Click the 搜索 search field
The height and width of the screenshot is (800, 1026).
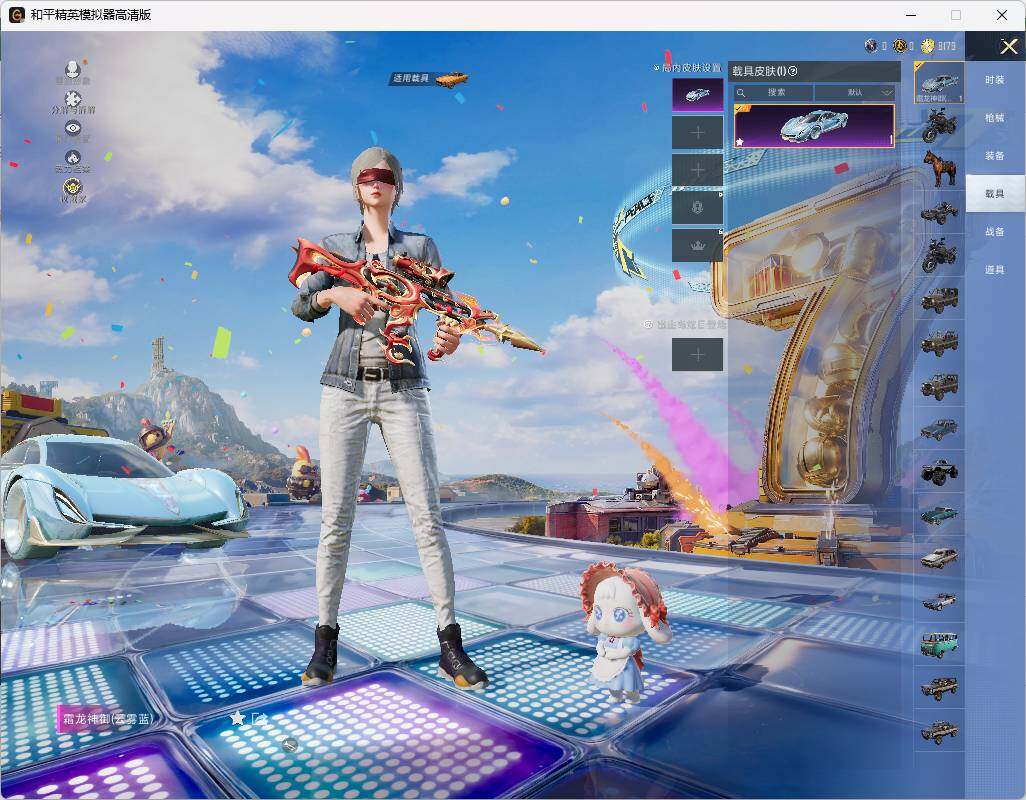pos(773,92)
